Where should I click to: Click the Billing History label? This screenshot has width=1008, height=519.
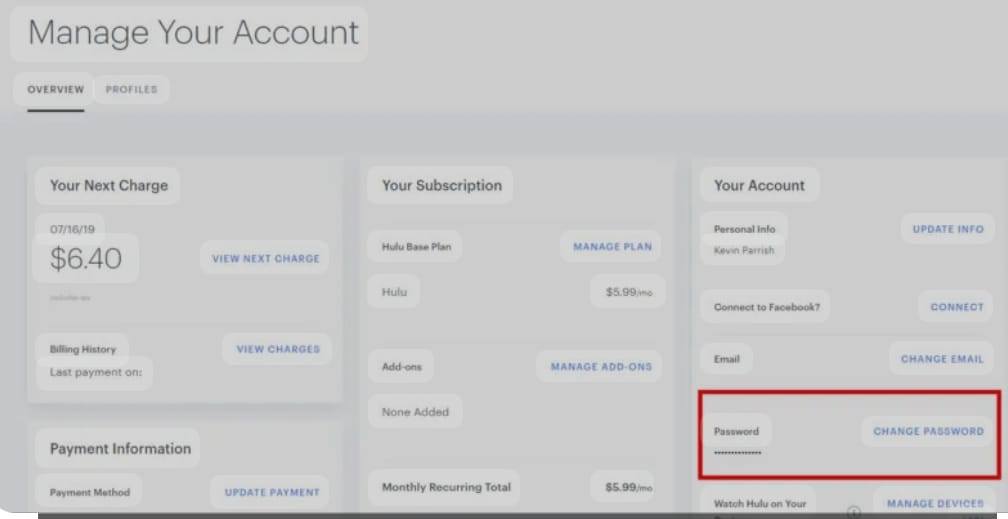[83, 349]
